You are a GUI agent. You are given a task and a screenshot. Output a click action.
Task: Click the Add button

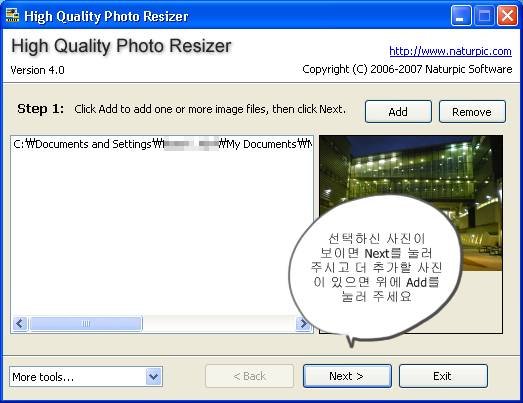point(398,112)
